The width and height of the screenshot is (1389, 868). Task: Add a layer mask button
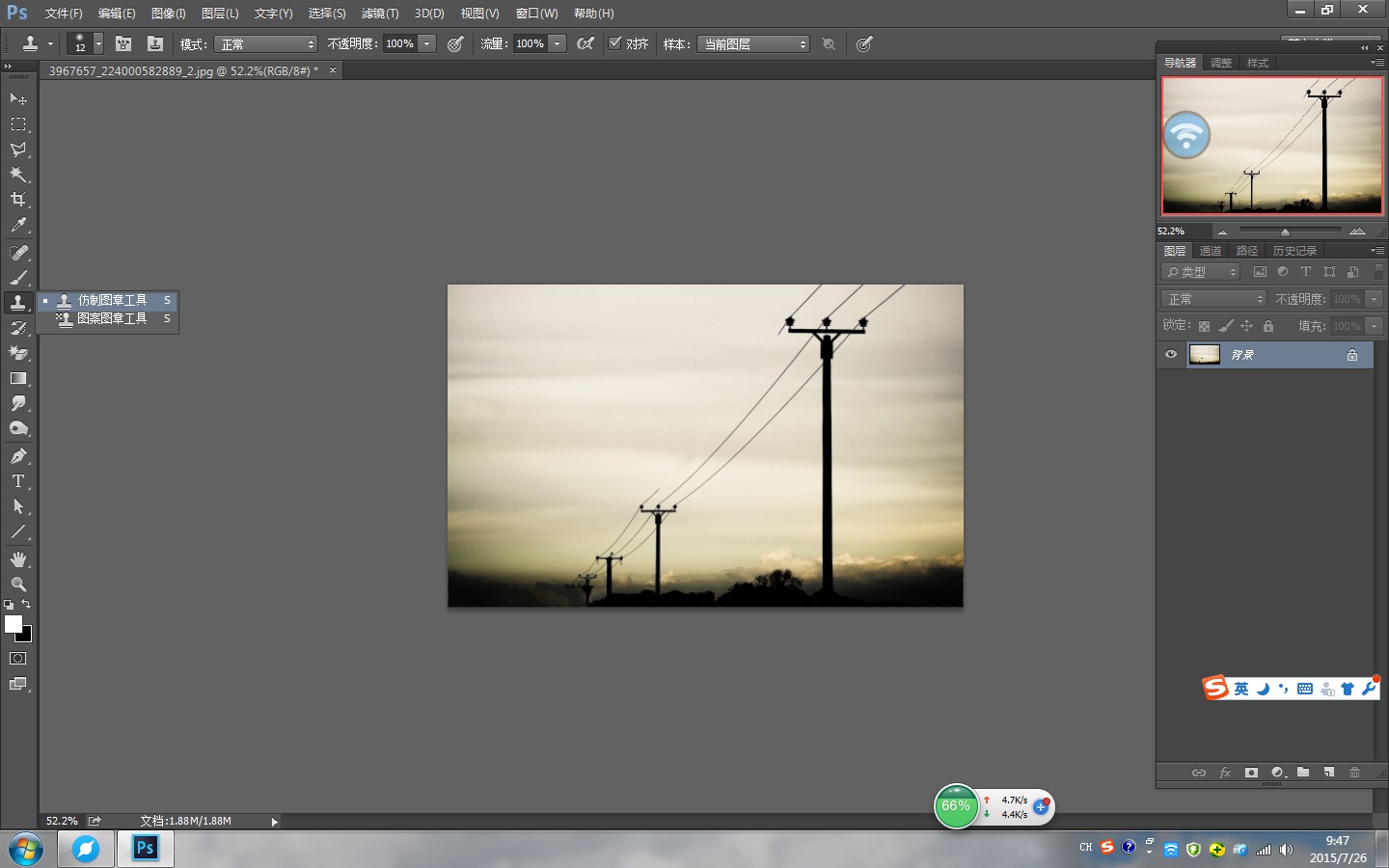1251,773
